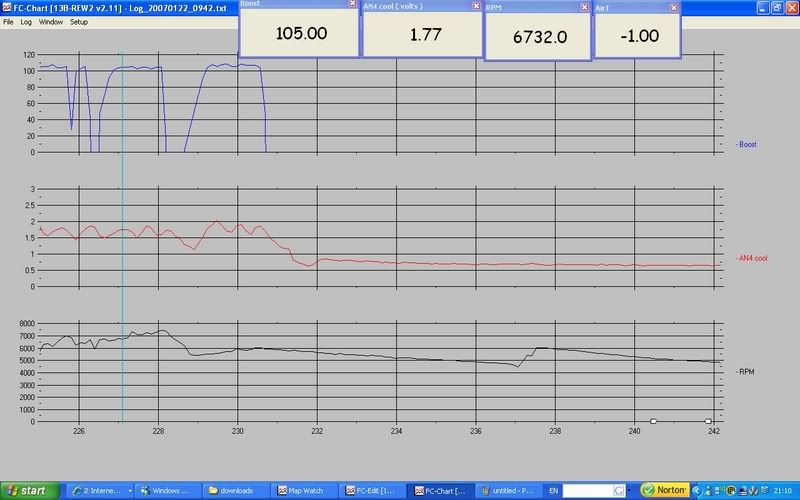Viewport: 800px width, 500px height.
Task: Open the Window menu
Action: [x=50, y=21]
